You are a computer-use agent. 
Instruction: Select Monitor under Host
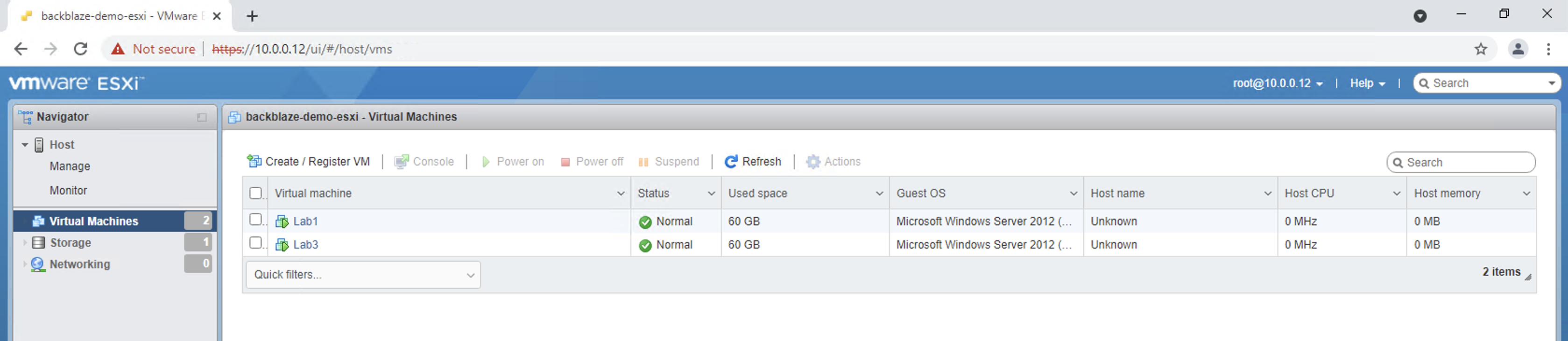[x=68, y=191]
